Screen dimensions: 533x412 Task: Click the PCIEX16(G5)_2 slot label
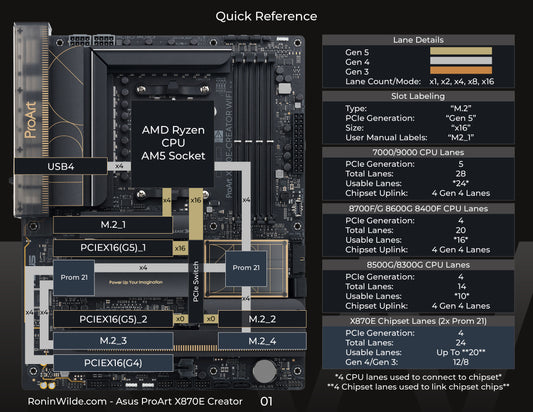pos(113,319)
